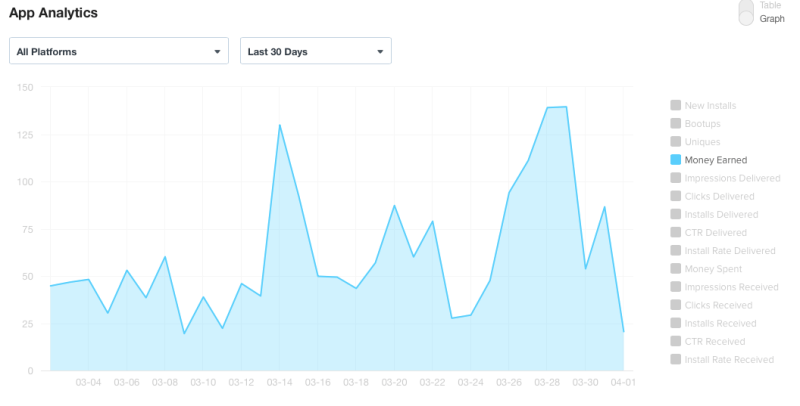Enable the New Installs series checkbox
This screenshot has height=406, width=800.
(676, 105)
